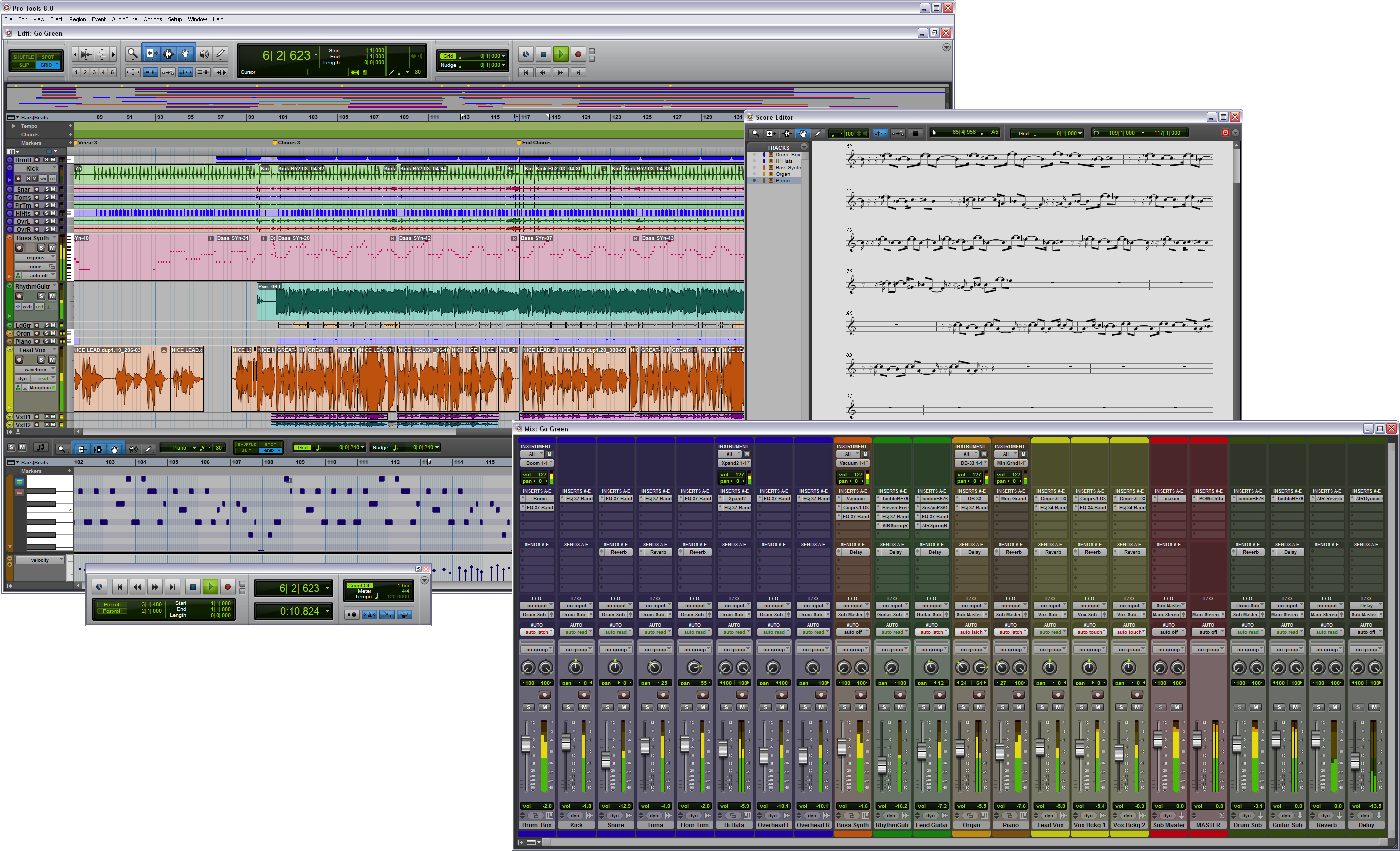Image resolution: width=1400 pixels, height=851 pixels.
Task: Click the Score Editor zoom magnifier
Action: [755, 133]
